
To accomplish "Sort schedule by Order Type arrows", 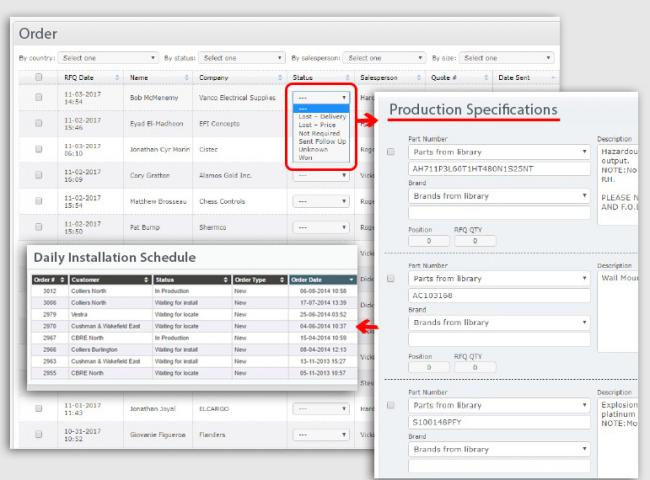I will (282, 280).
